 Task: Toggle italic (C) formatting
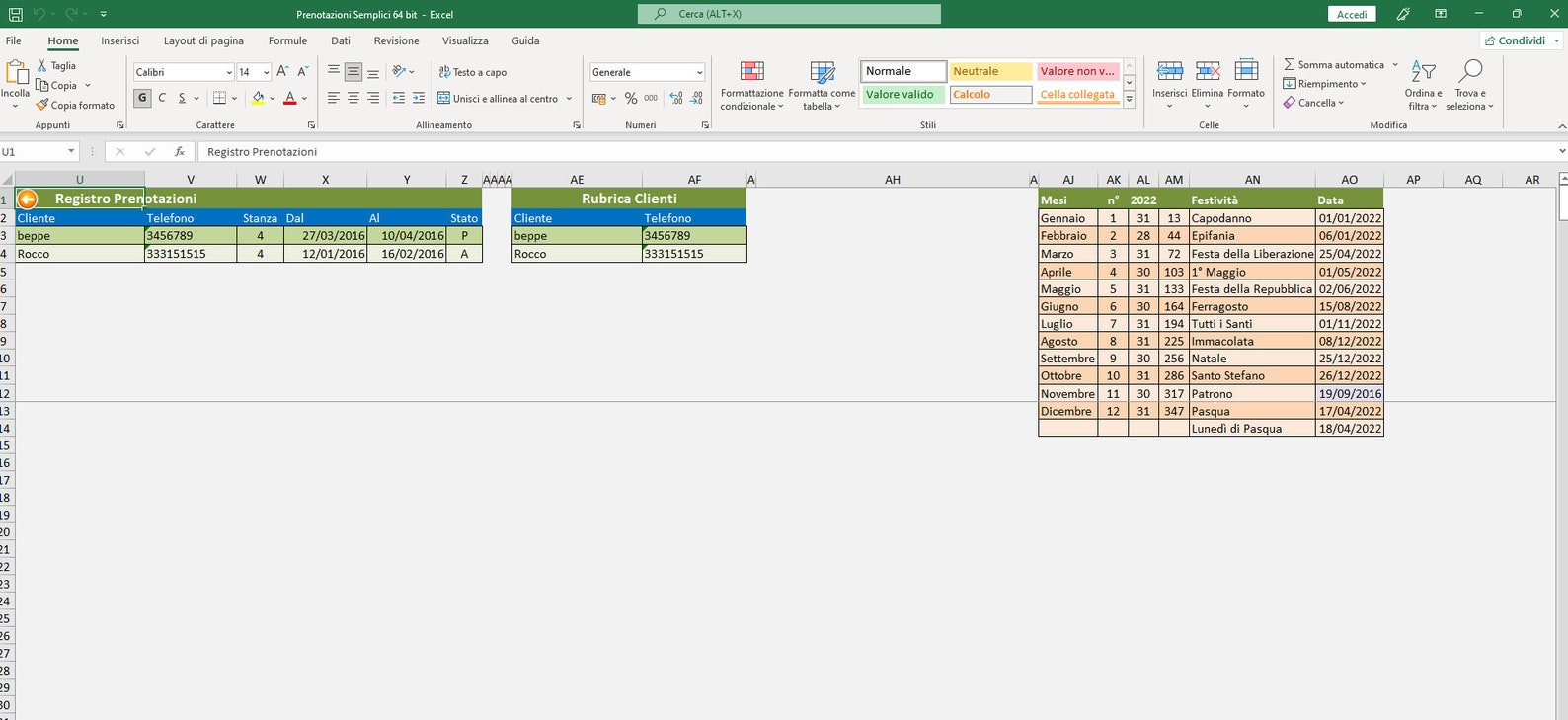[162, 98]
